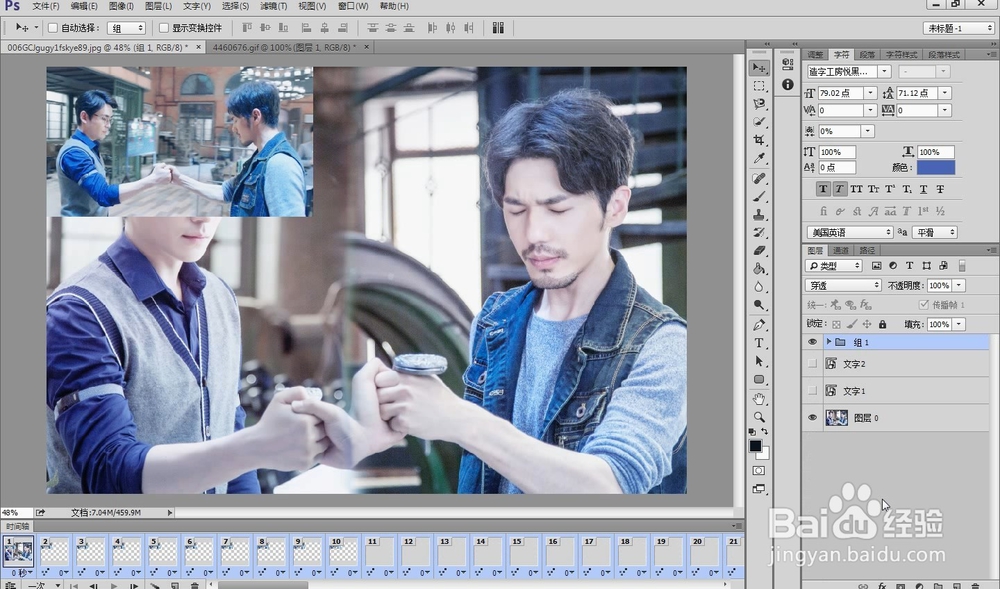The height and width of the screenshot is (589, 1000).
Task: Show the 文字1 layer
Action: pyautogui.click(x=812, y=391)
